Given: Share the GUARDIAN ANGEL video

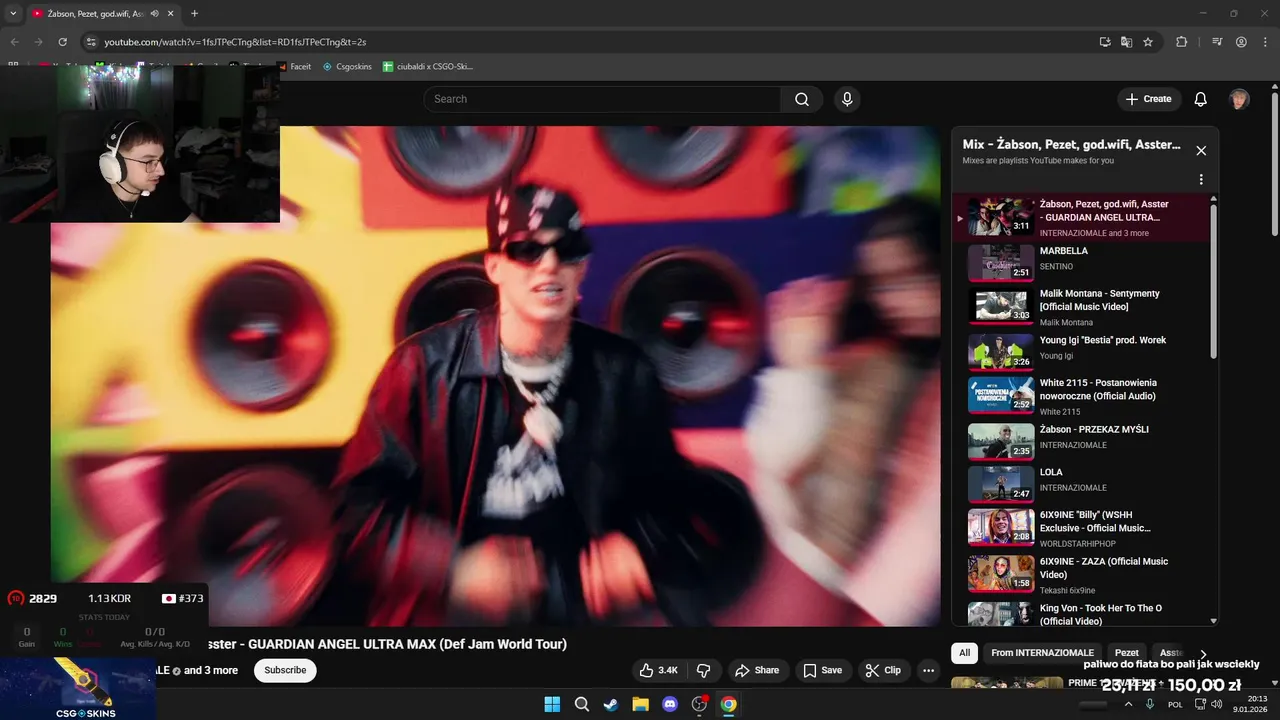Looking at the screenshot, I should [757, 670].
